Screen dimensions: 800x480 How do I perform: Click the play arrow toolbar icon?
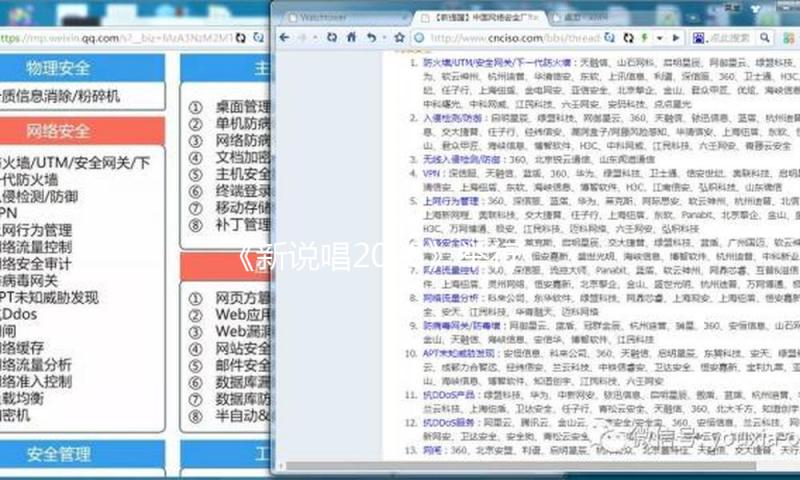pyautogui.click(x=676, y=38)
